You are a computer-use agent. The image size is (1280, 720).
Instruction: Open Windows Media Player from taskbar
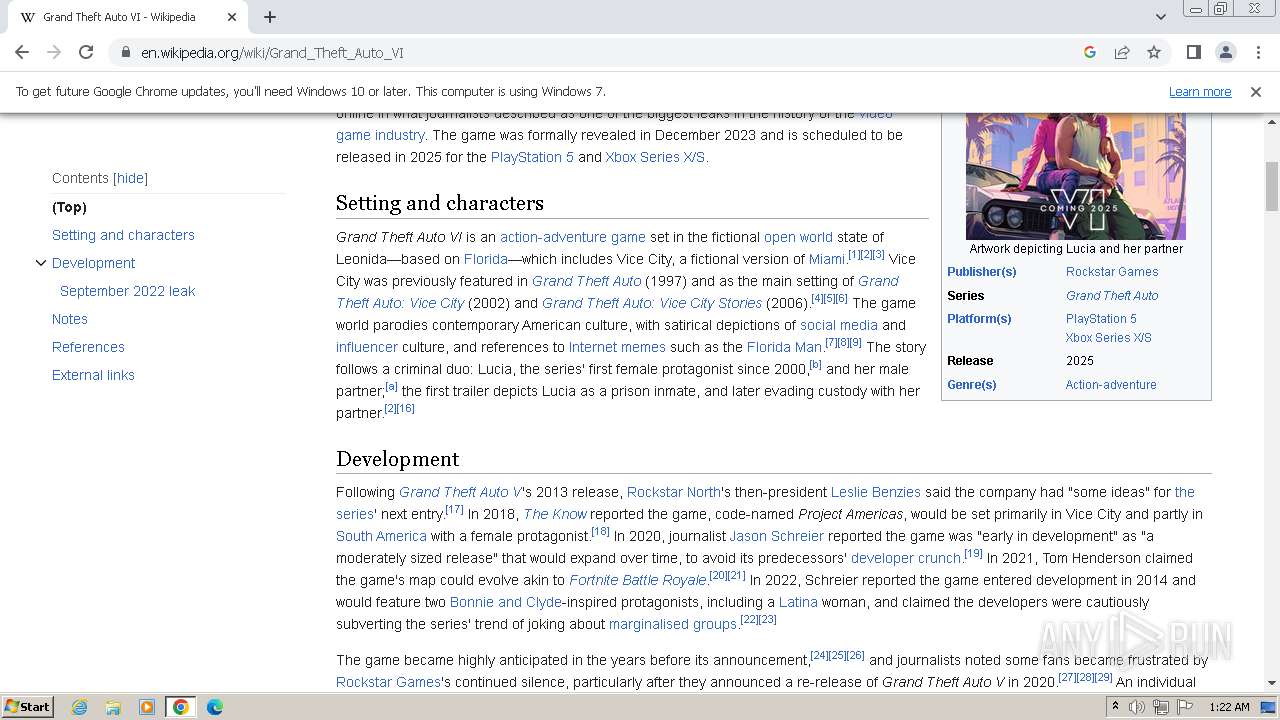click(x=147, y=707)
